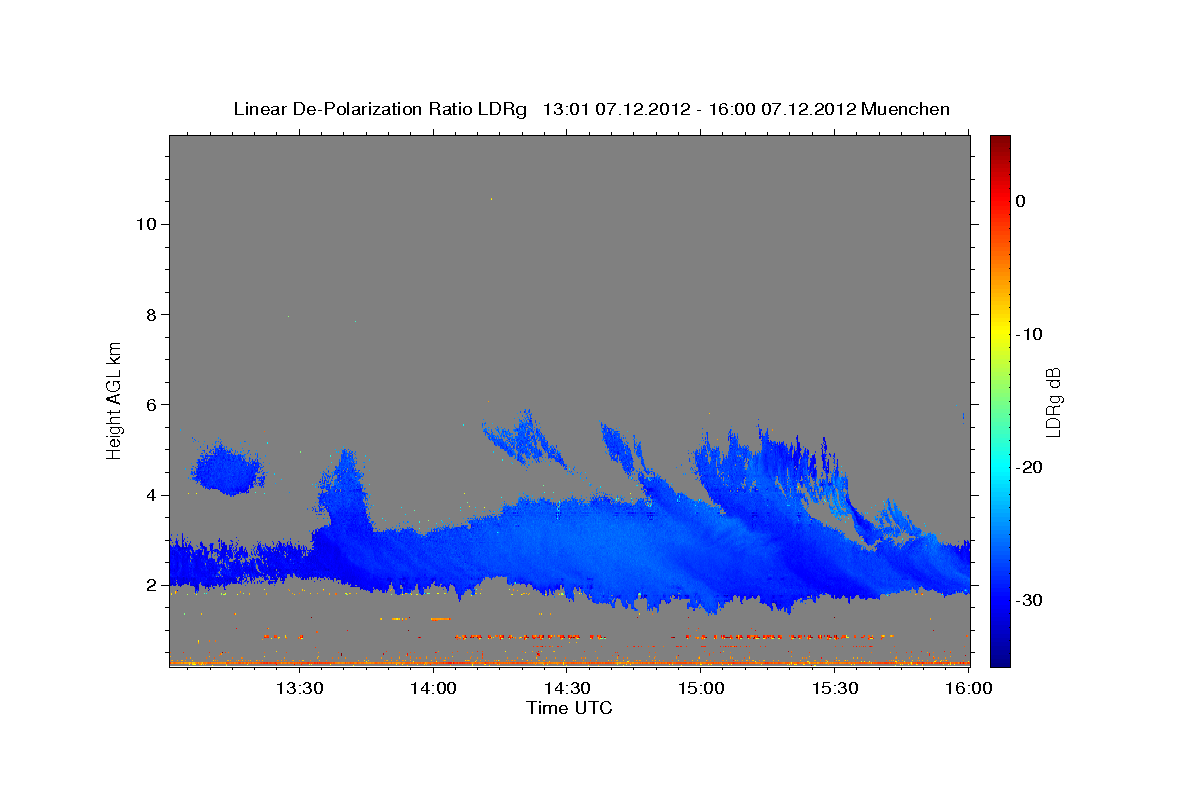Click the height tick label 10
The width and height of the screenshot is (1200, 800).
coord(146,224)
